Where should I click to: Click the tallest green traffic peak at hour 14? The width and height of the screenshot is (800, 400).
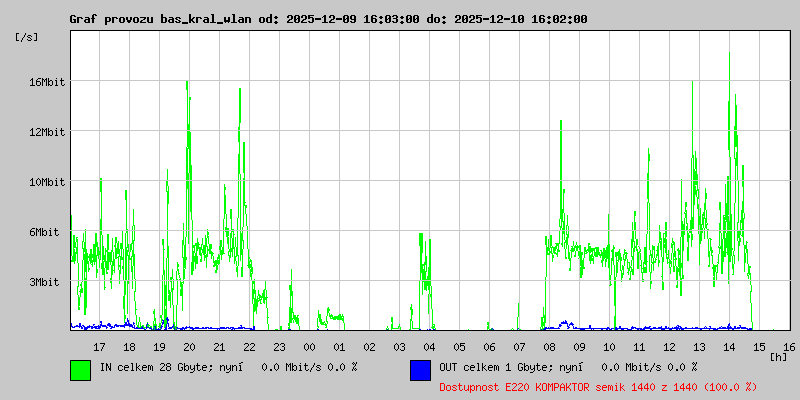(730, 54)
